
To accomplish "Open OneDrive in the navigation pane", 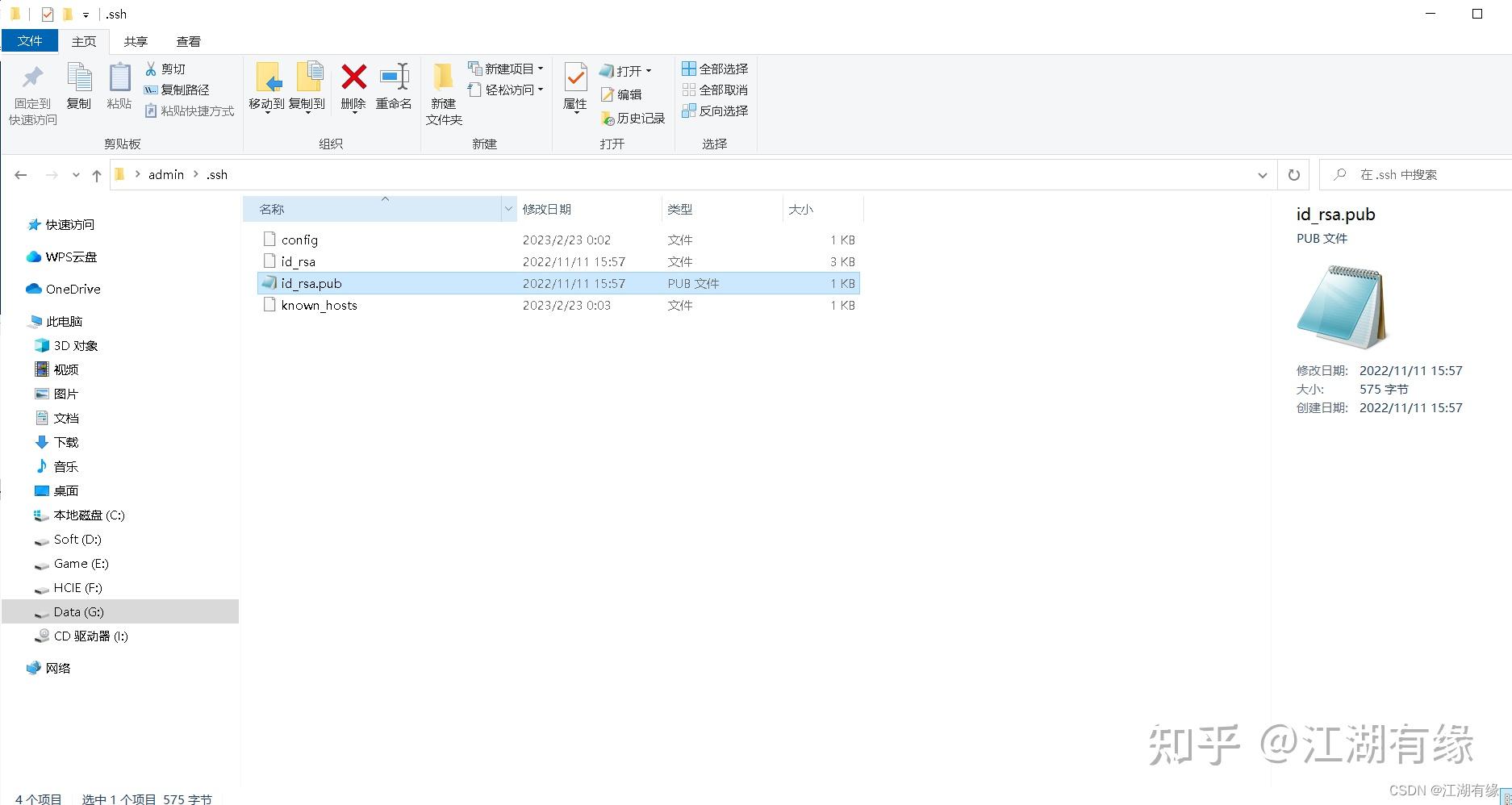I will (x=64, y=289).
